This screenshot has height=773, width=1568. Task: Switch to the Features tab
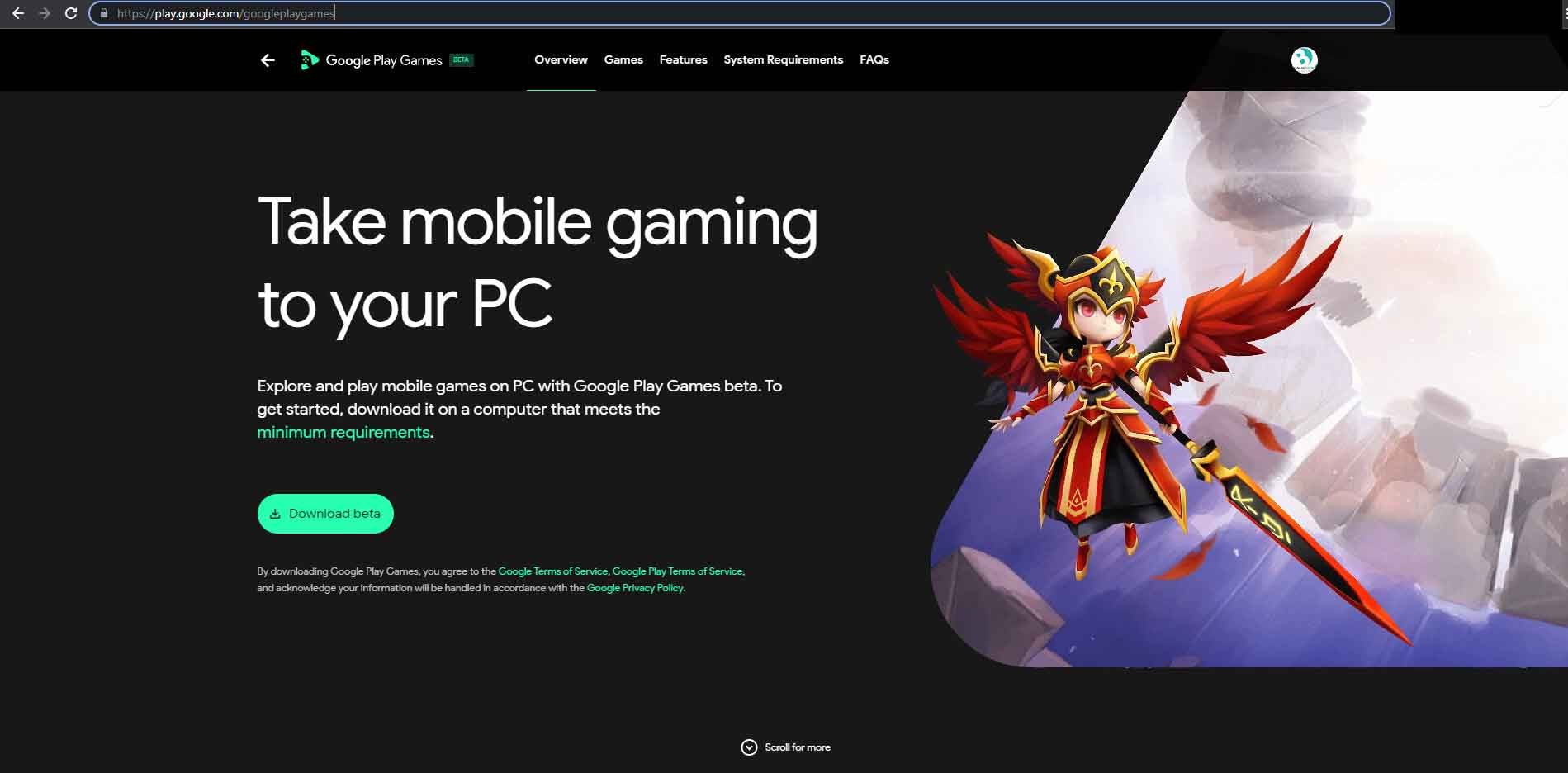click(683, 59)
